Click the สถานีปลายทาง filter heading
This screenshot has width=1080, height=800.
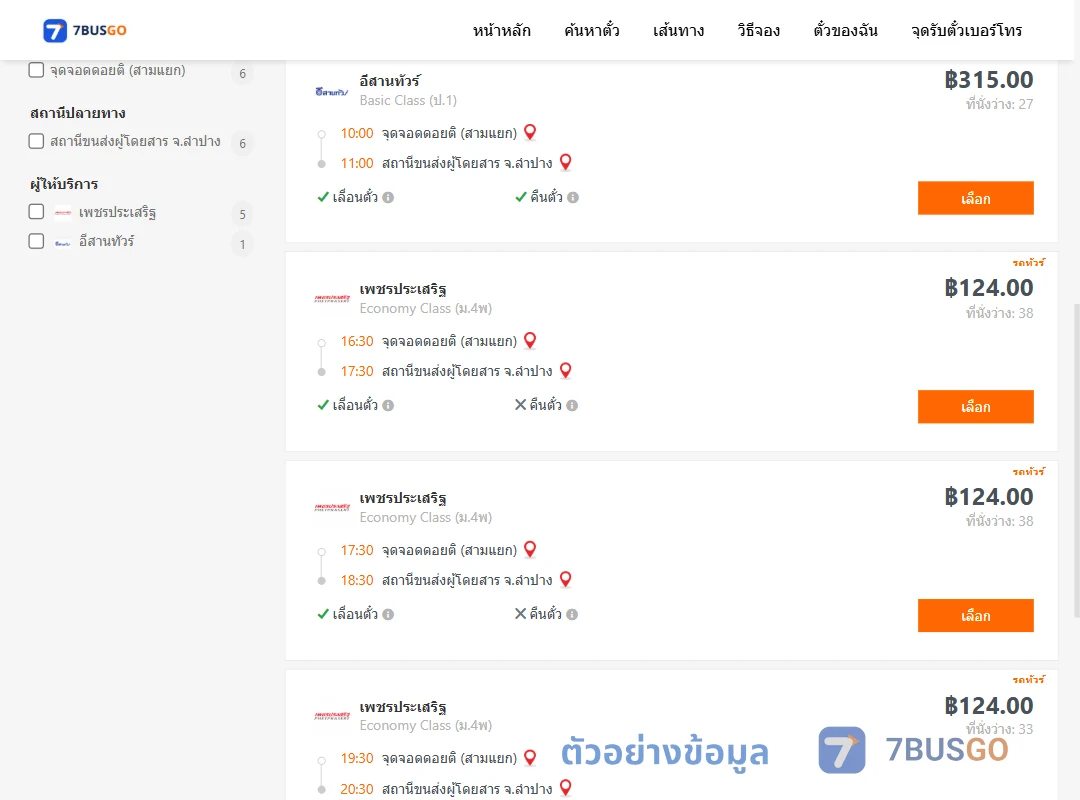[x=78, y=113]
